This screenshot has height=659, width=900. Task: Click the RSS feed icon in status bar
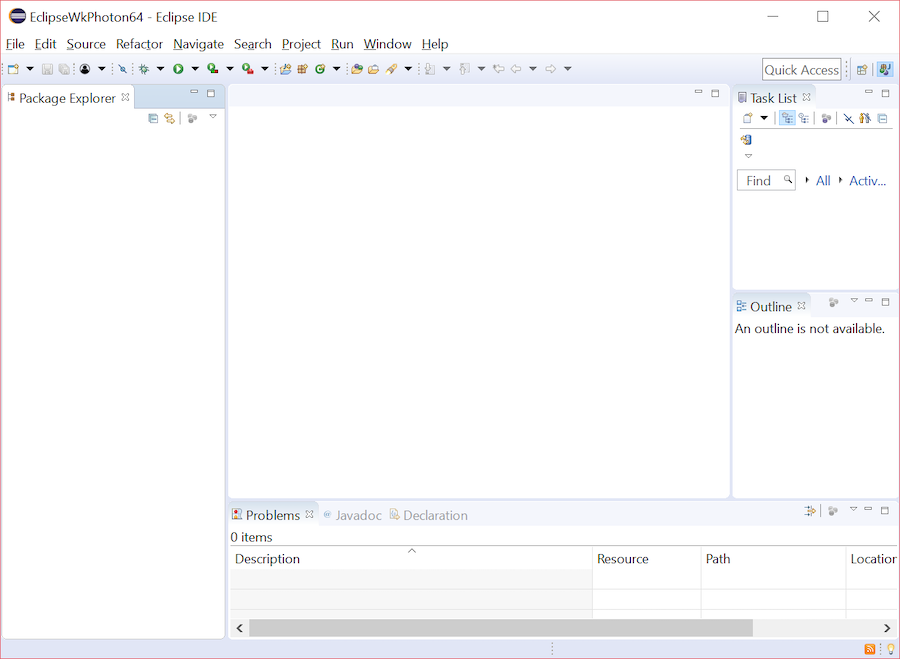(870, 649)
